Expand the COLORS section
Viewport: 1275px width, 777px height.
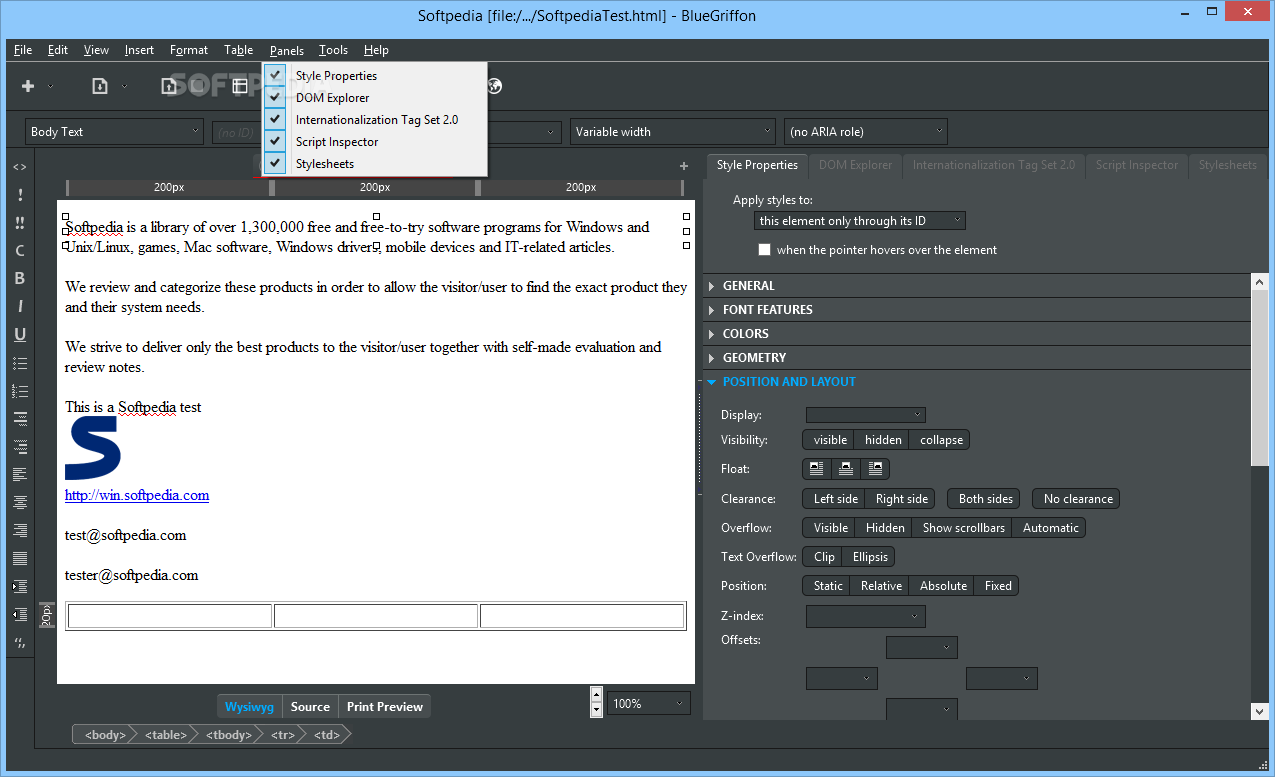click(x=977, y=334)
